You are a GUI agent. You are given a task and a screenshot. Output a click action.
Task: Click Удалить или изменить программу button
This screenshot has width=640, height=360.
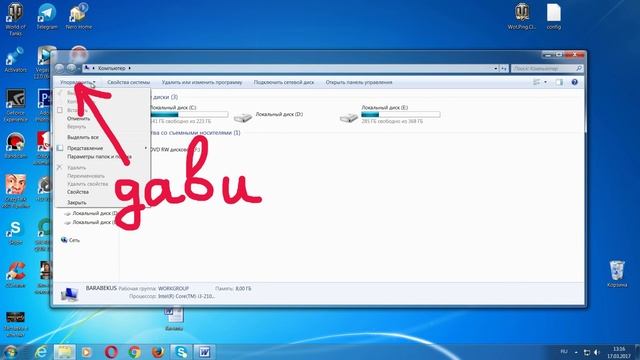[202, 82]
